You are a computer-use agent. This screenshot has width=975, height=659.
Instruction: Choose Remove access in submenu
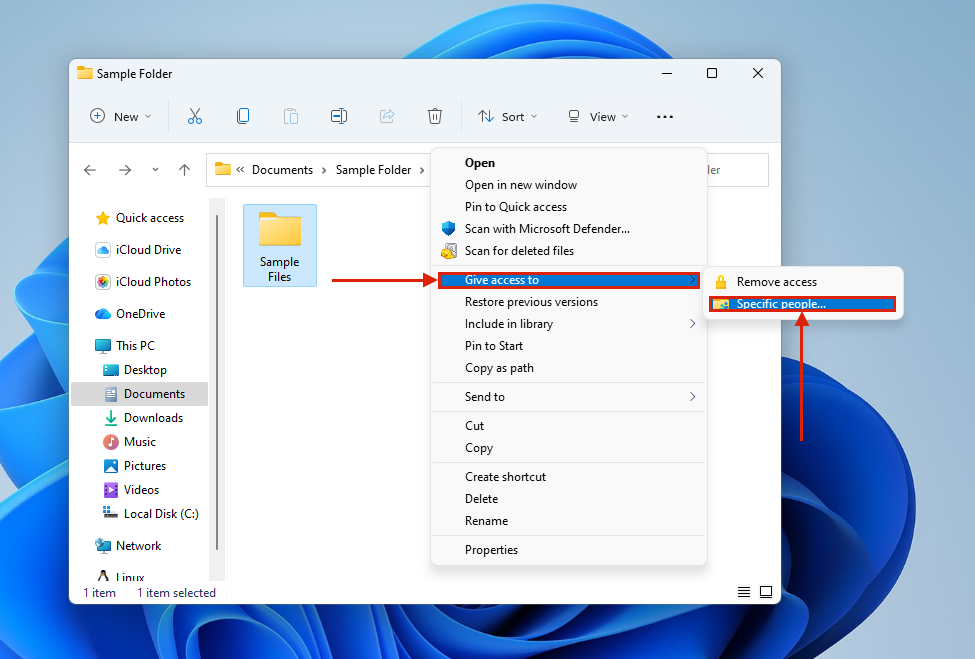click(776, 282)
